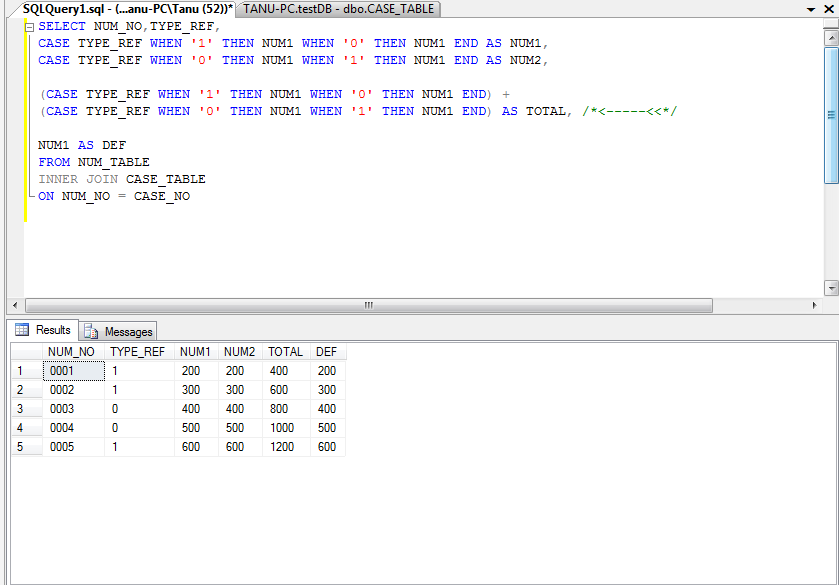
Task: Click cell 0002 in NUM_NO column
Action: [x=73, y=390]
